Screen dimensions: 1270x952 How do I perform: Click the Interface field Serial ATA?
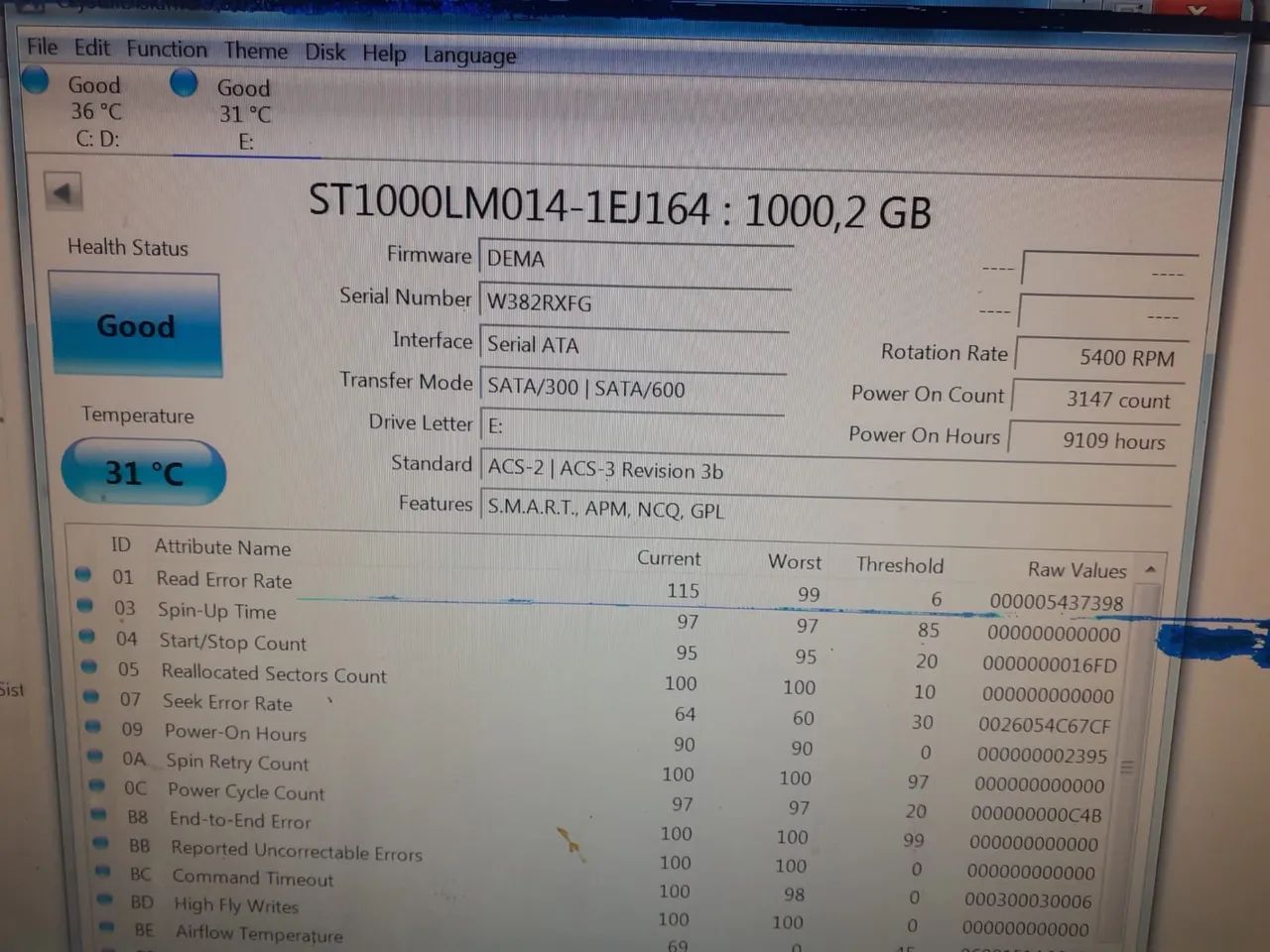coord(633,345)
